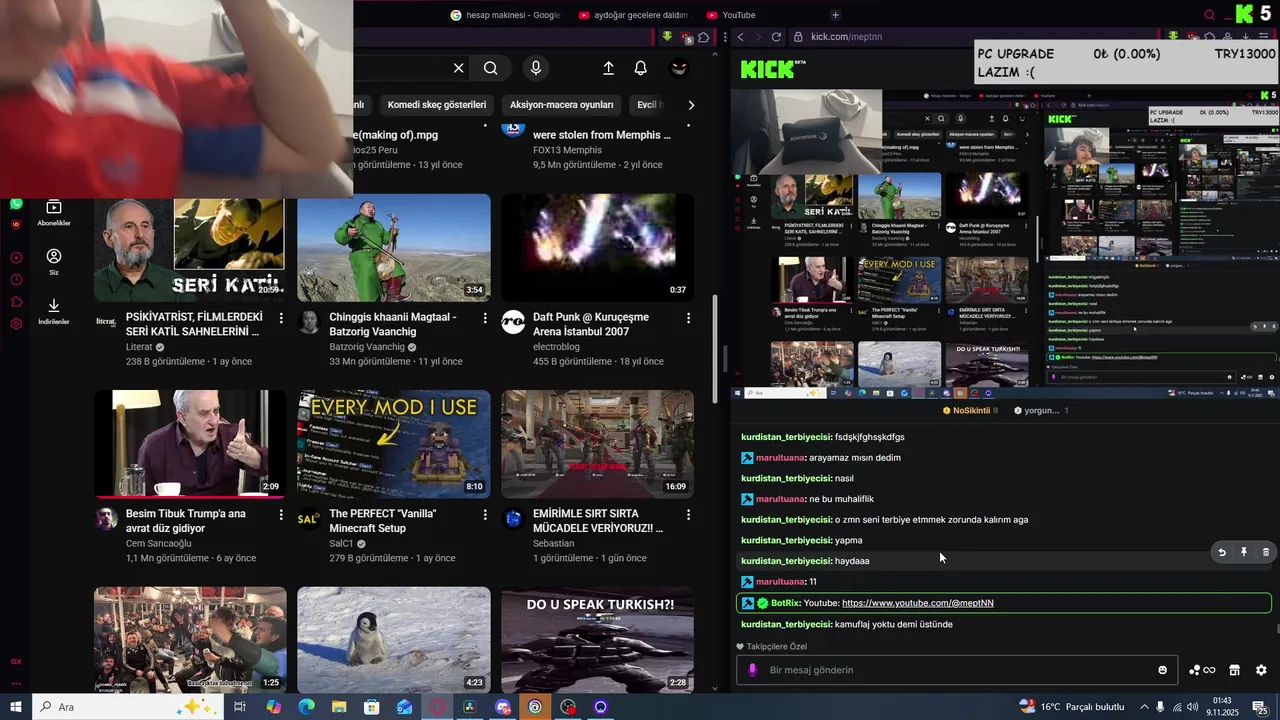Open Task View on the taskbar
Viewport: 1280px width, 720px height.
tap(240, 707)
